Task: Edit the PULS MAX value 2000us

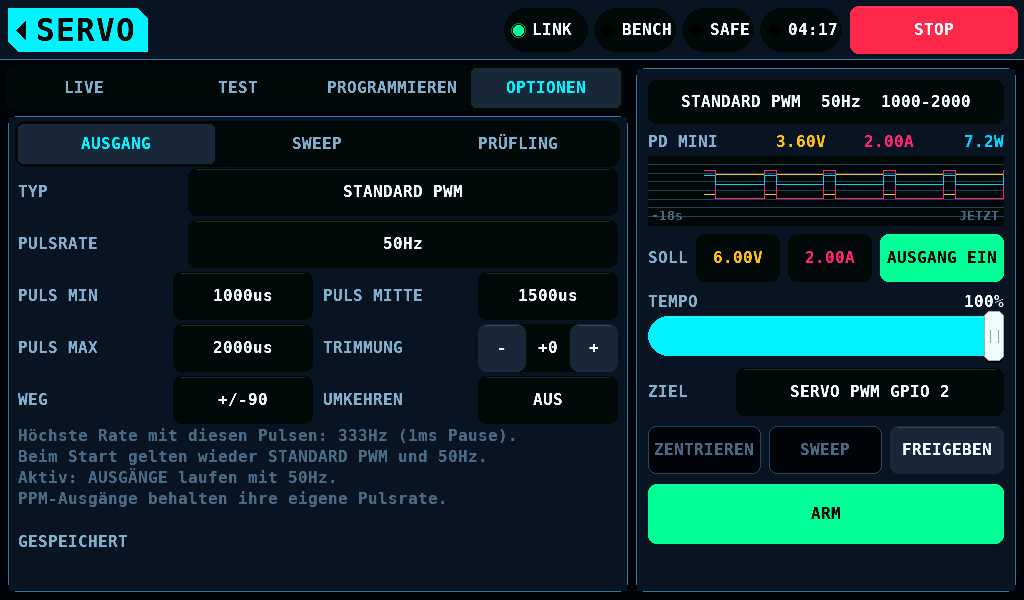Action: coord(243,347)
